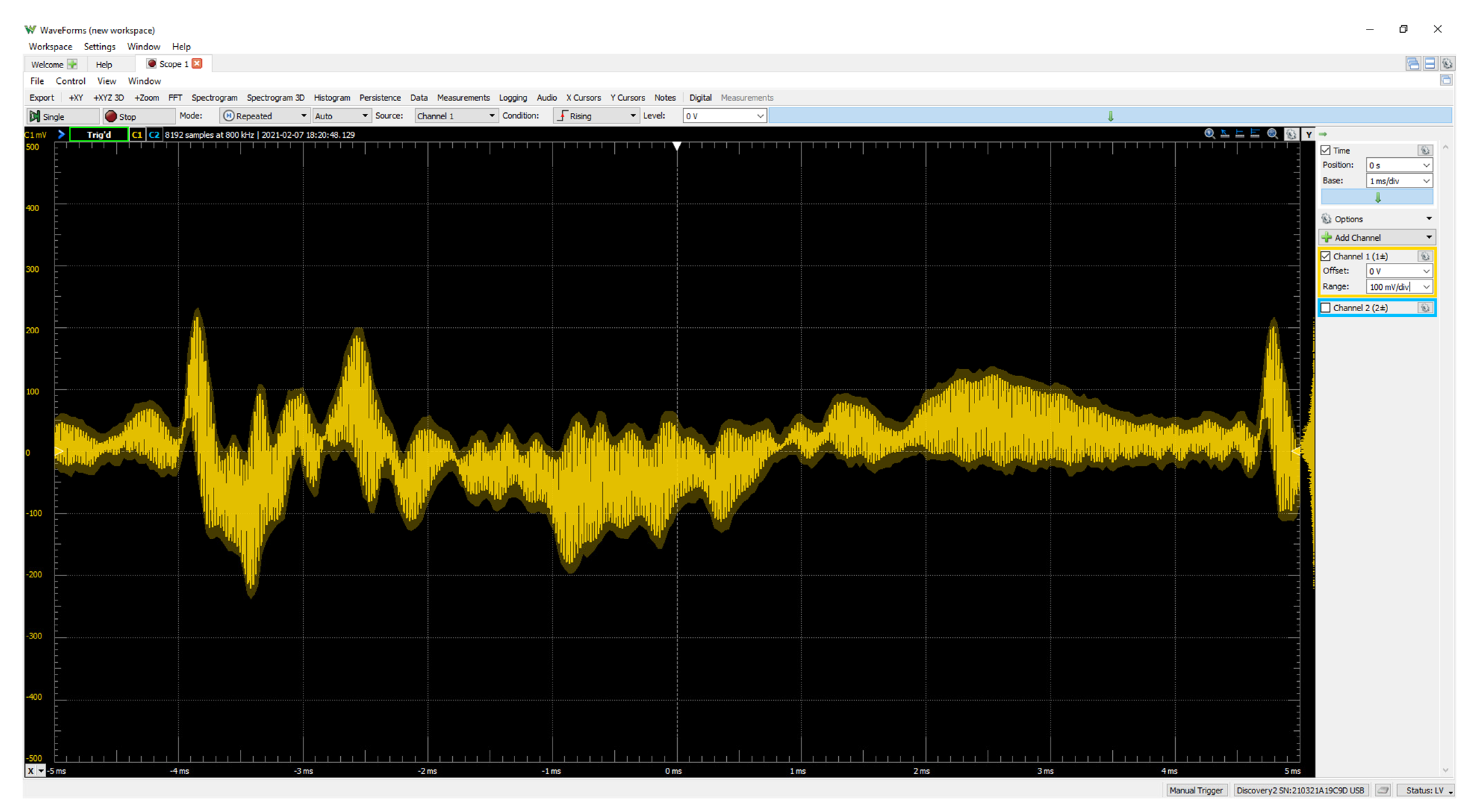Click the green plus next to Welcome
Image resolution: width=1473 pixels, height=812 pixels.
[73, 64]
